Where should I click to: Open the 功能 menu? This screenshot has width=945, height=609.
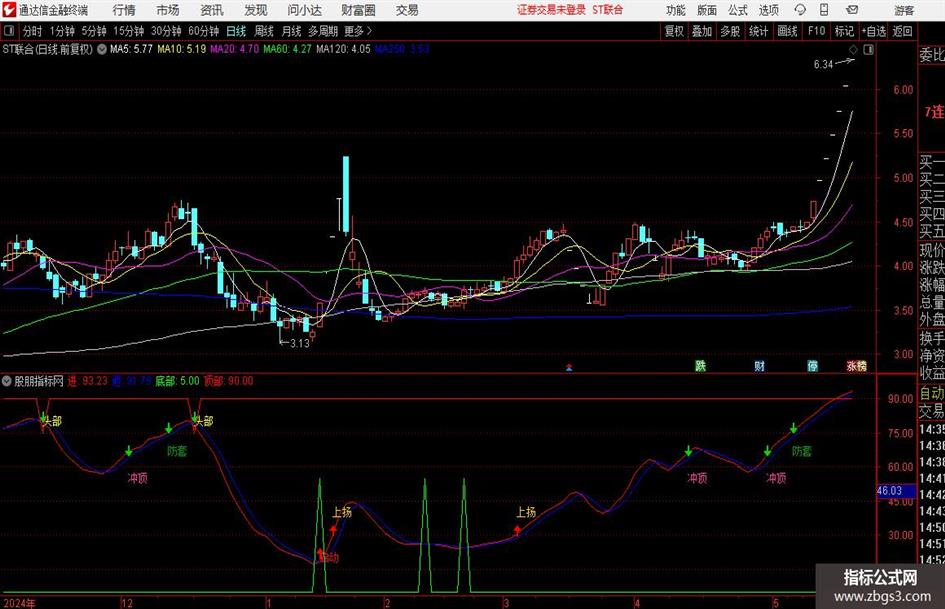click(676, 10)
